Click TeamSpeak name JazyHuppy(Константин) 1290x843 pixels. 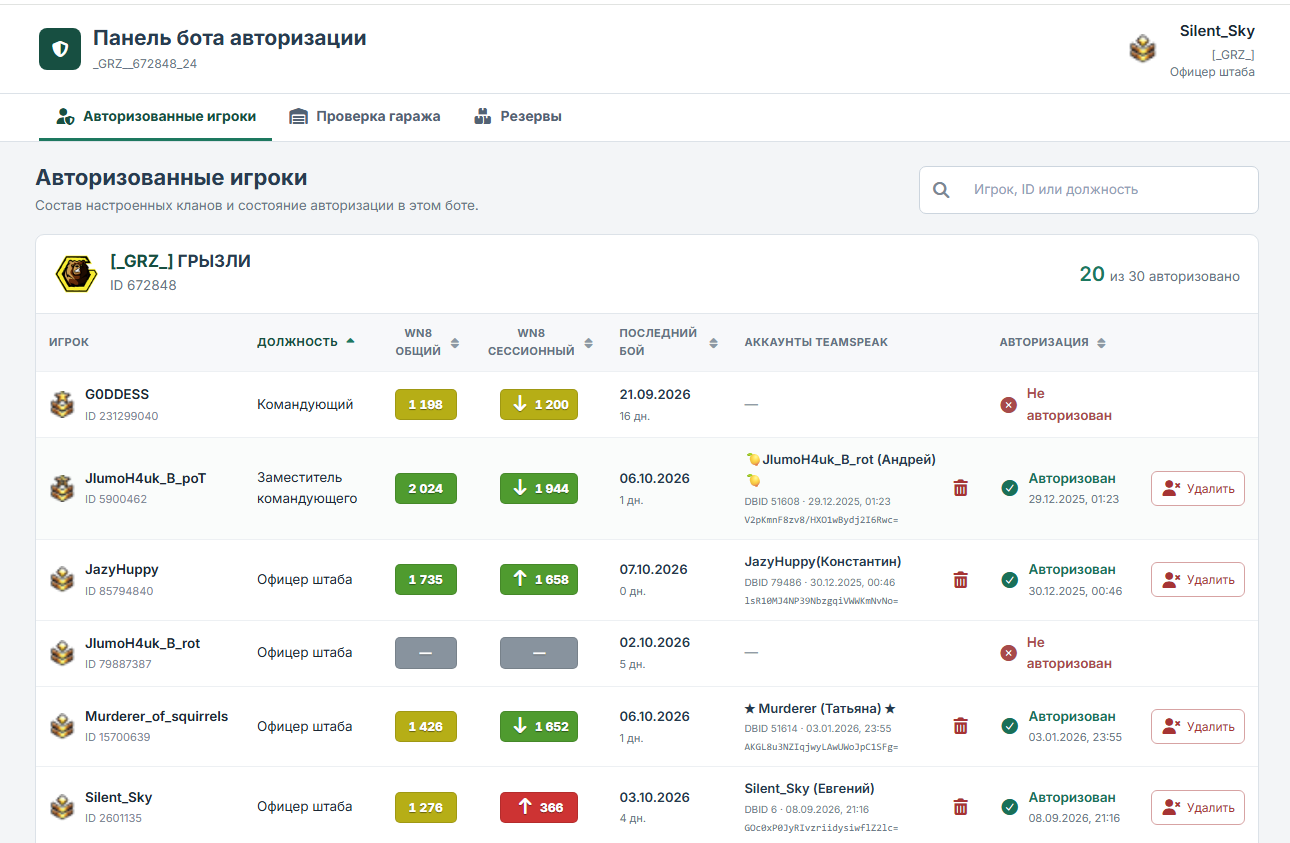coord(823,561)
